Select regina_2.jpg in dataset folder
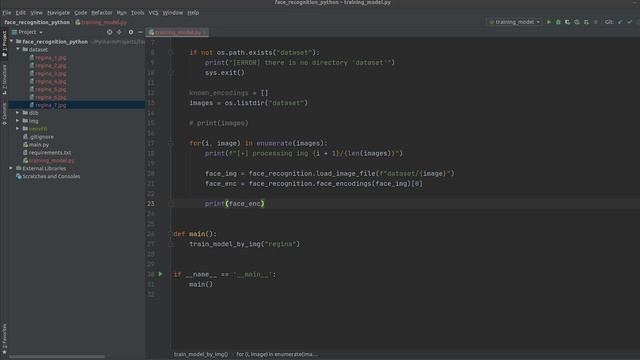 pos(48,65)
